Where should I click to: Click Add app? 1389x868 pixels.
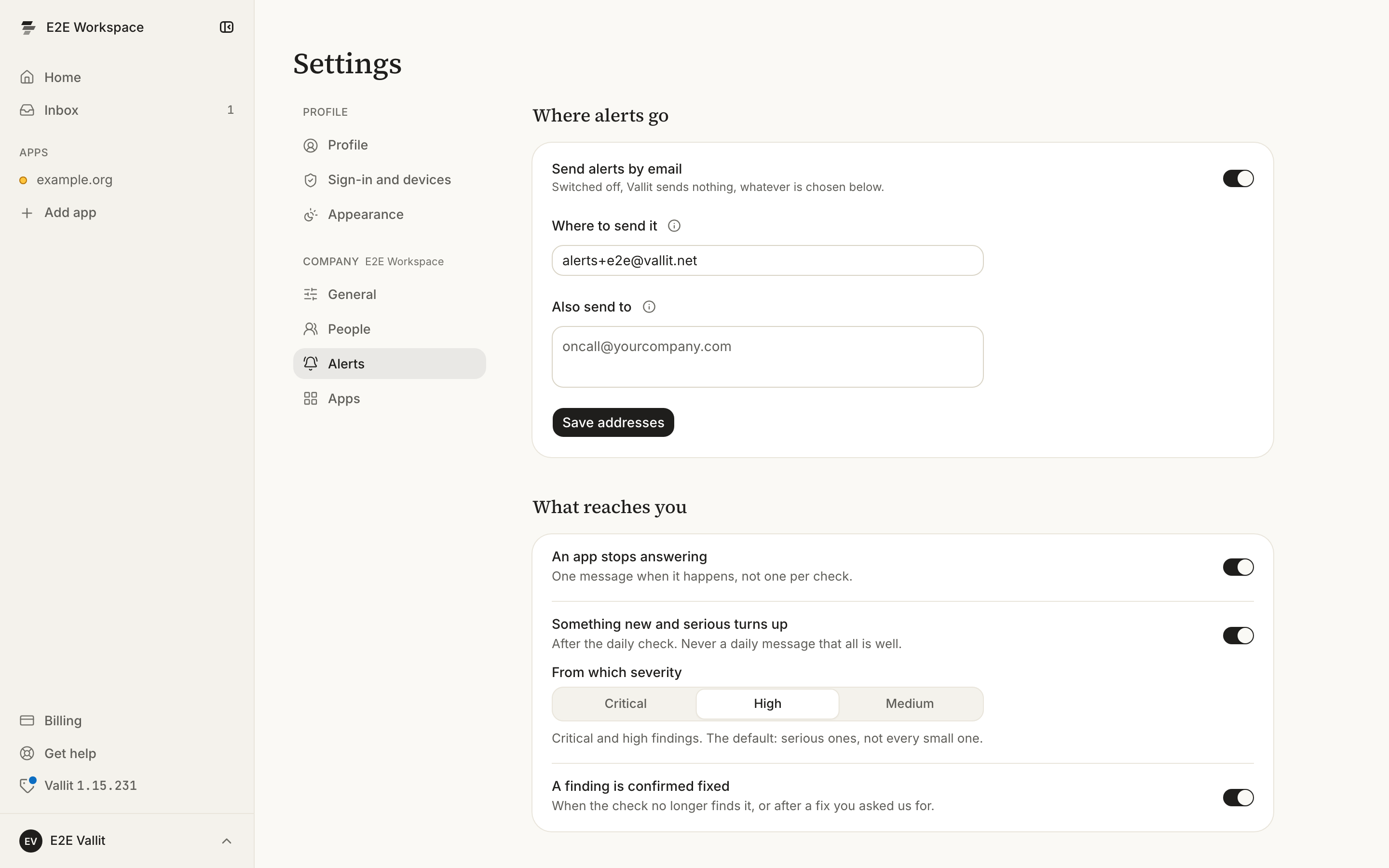point(127,213)
